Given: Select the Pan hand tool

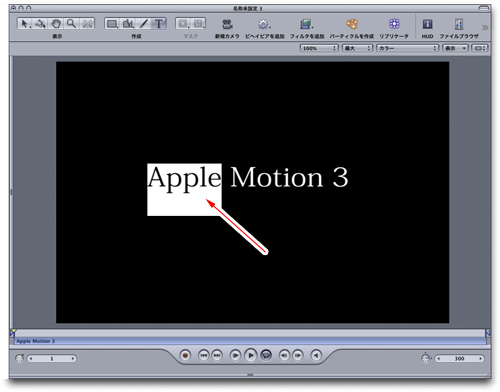Looking at the screenshot, I should (56, 24).
